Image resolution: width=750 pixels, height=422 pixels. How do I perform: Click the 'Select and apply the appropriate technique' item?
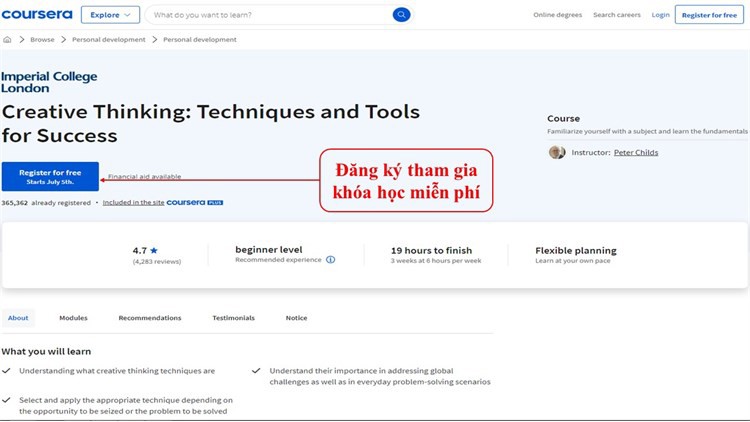pos(126,405)
